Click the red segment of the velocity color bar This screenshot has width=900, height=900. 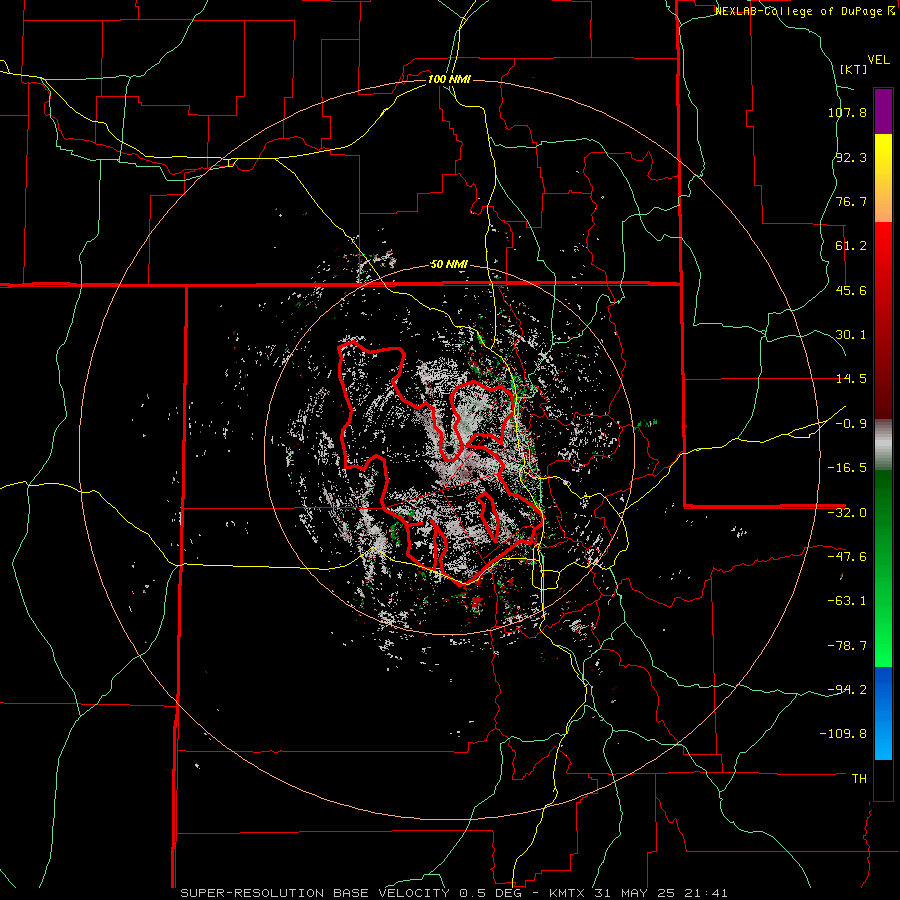click(x=883, y=320)
